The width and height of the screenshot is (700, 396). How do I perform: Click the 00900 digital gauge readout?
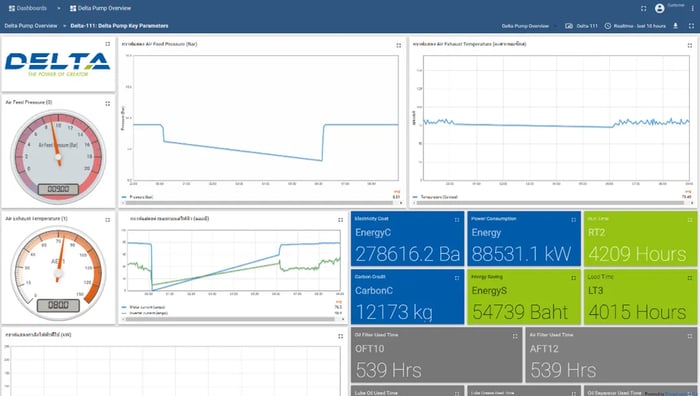tap(58, 189)
